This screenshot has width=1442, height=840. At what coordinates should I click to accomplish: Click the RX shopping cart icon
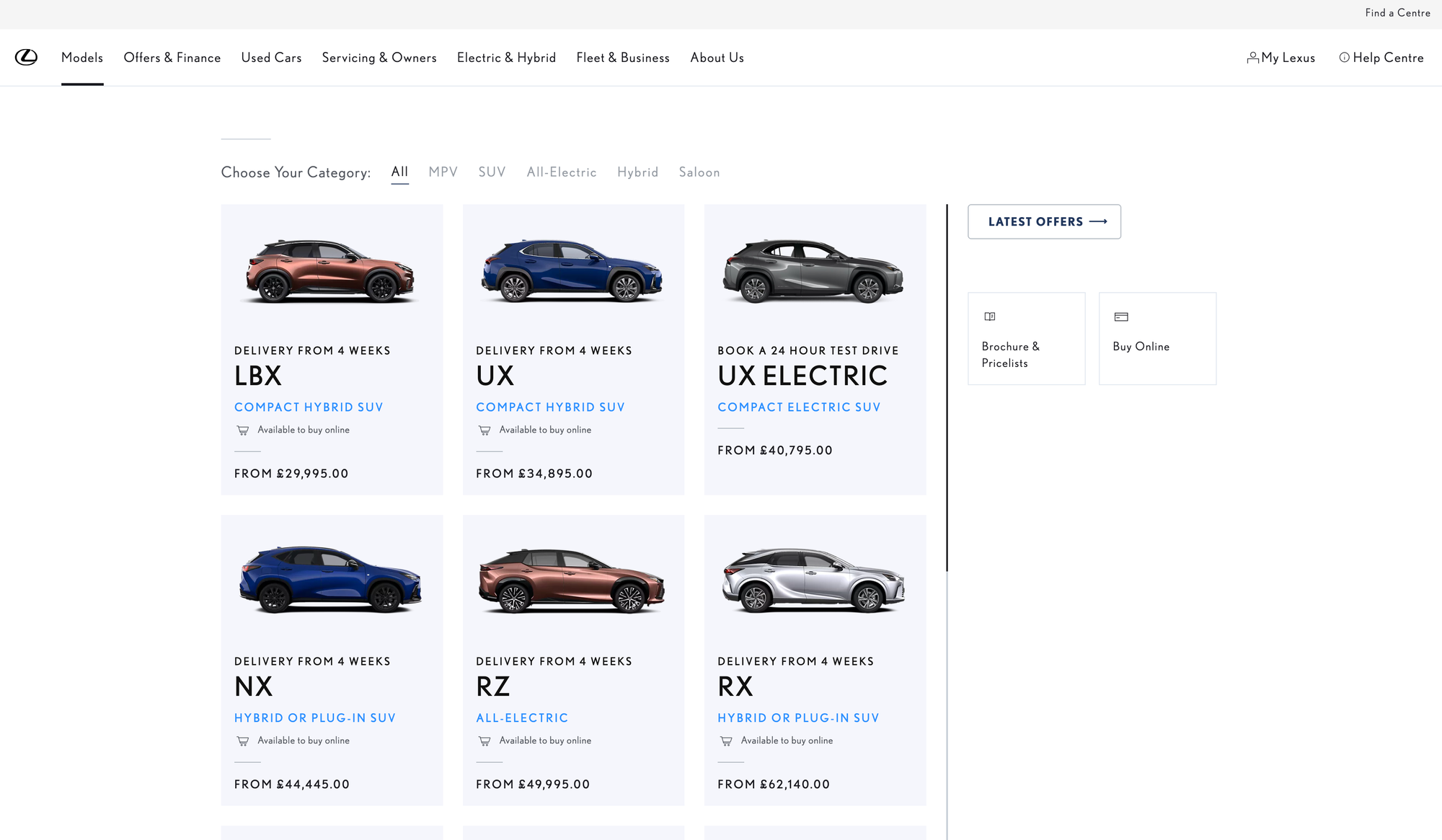726,741
